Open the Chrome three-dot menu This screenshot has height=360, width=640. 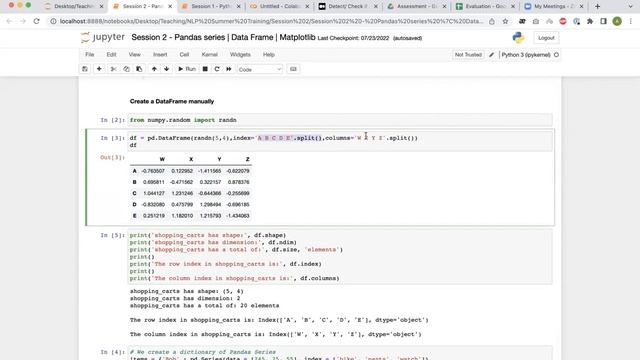point(631,21)
